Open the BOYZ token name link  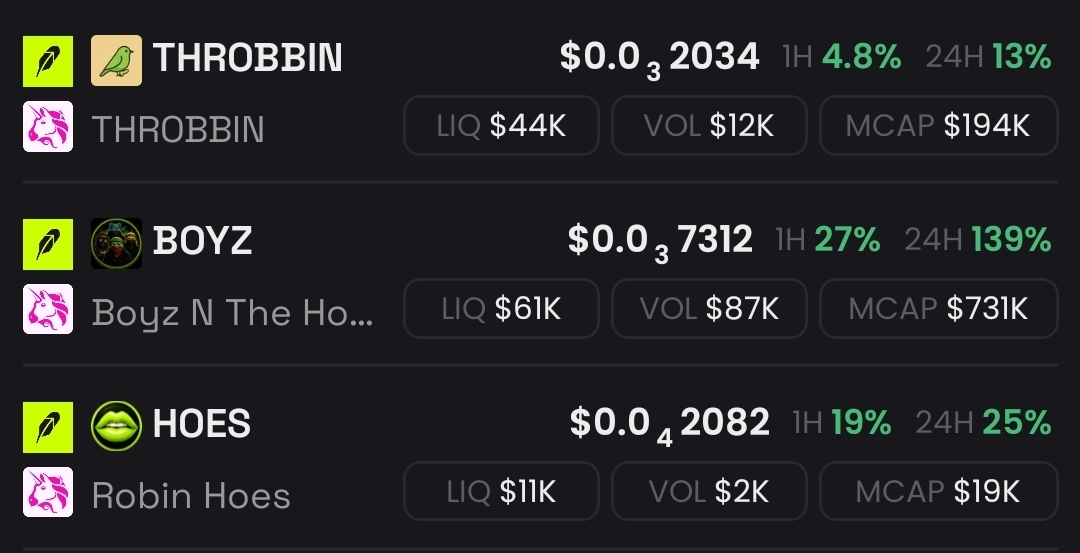click(x=202, y=240)
